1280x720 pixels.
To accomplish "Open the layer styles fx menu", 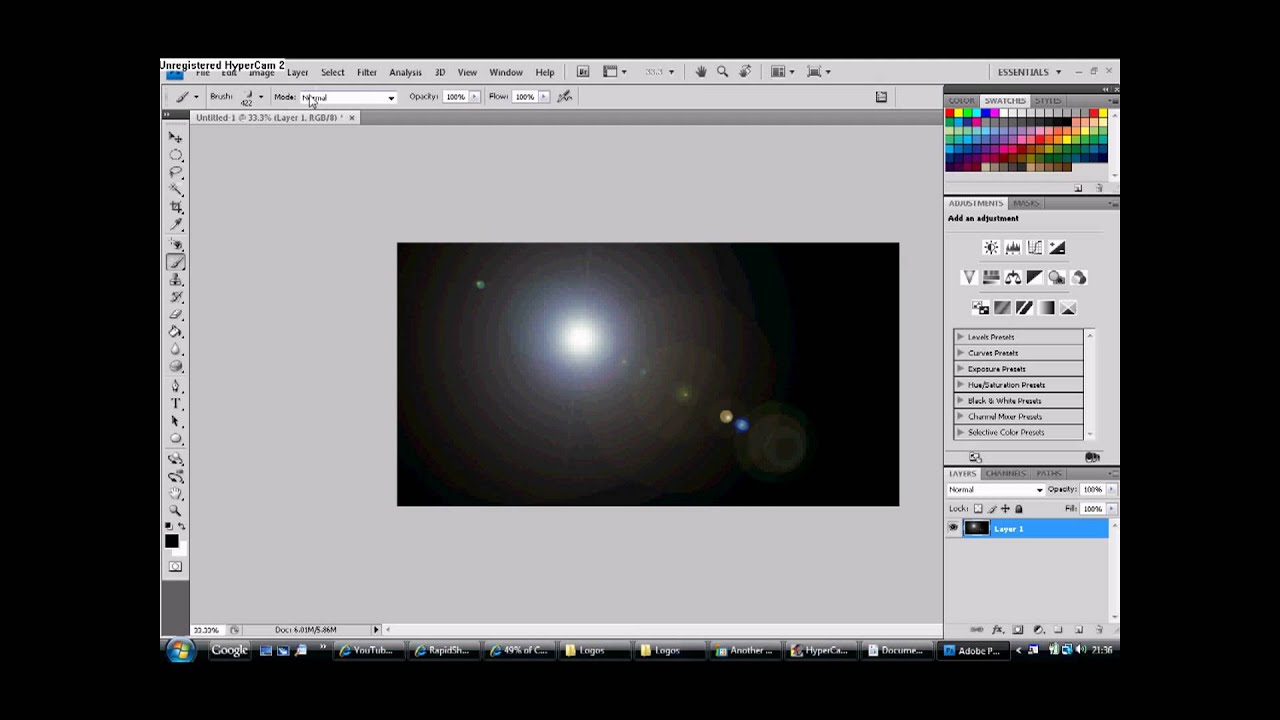I will [x=997, y=630].
